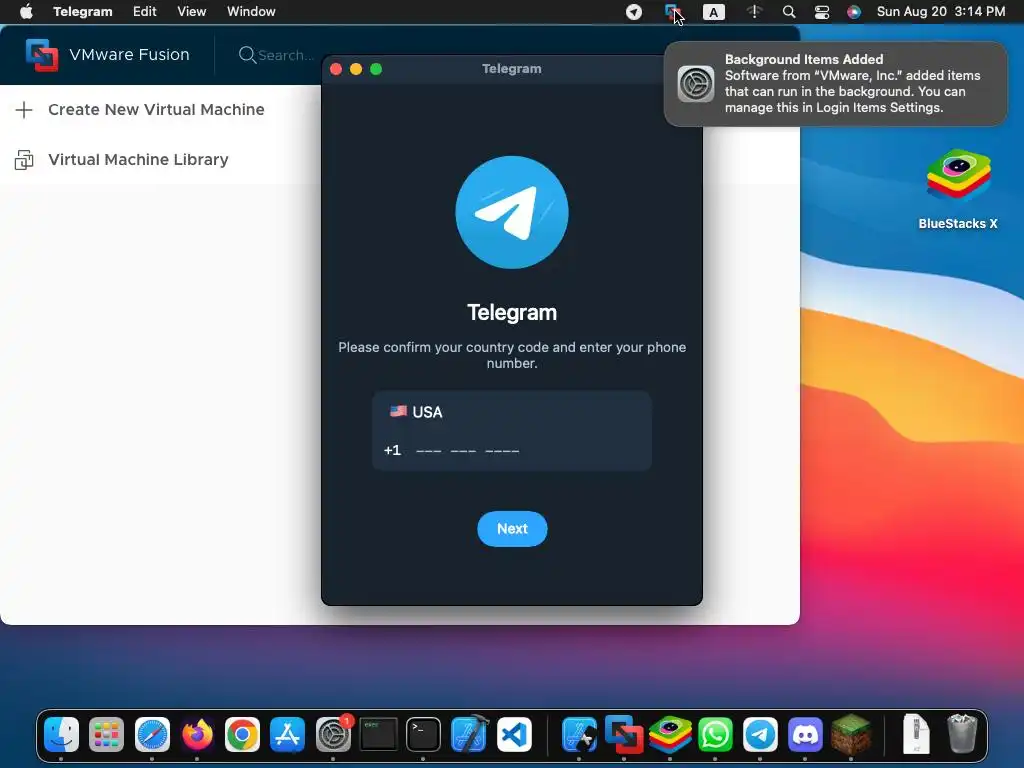The image size is (1024, 768).
Task: Click the VMware Fusion search field
Action: pyautogui.click(x=278, y=55)
